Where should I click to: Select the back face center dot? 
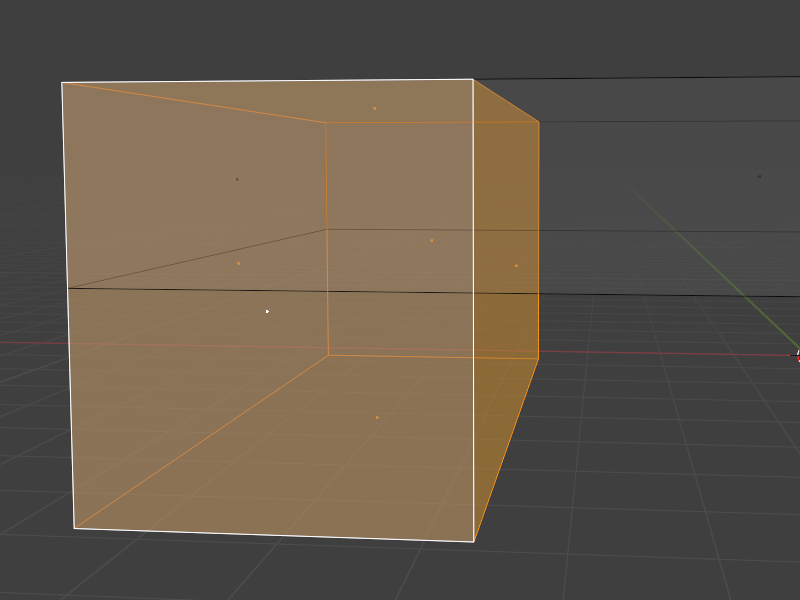(x=432, y=240)
